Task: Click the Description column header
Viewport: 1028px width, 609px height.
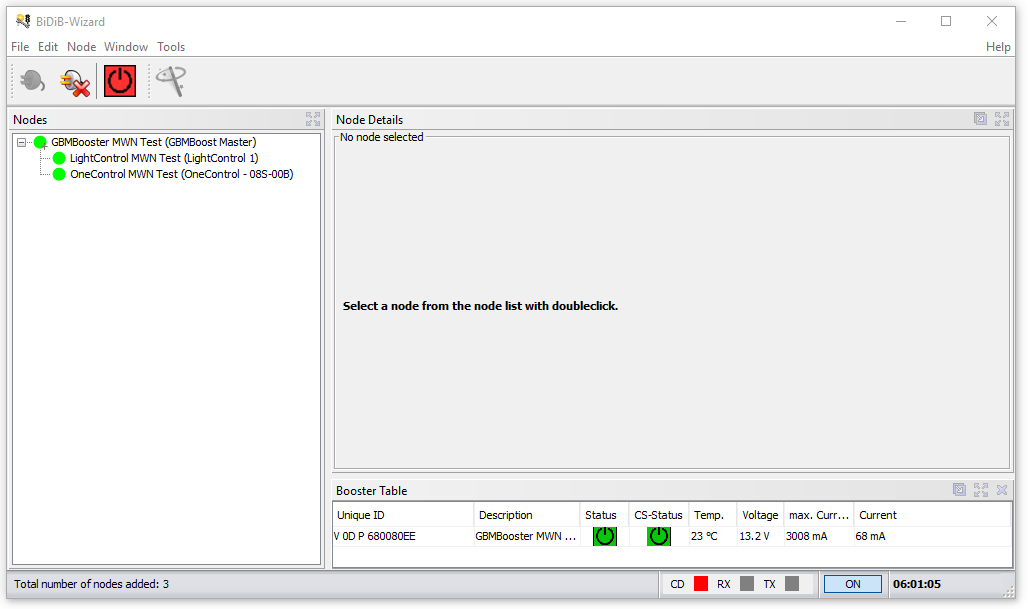Action: (x=526, y=515)
